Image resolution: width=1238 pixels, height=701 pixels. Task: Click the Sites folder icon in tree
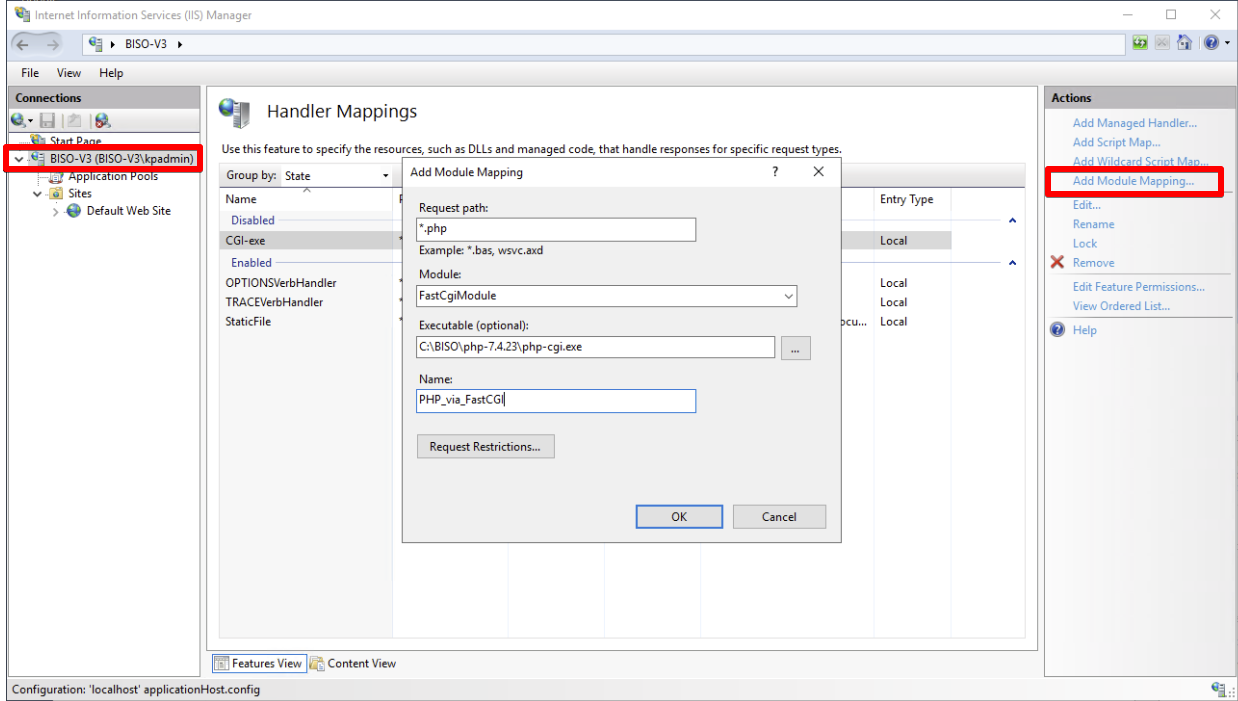point(57,194)
